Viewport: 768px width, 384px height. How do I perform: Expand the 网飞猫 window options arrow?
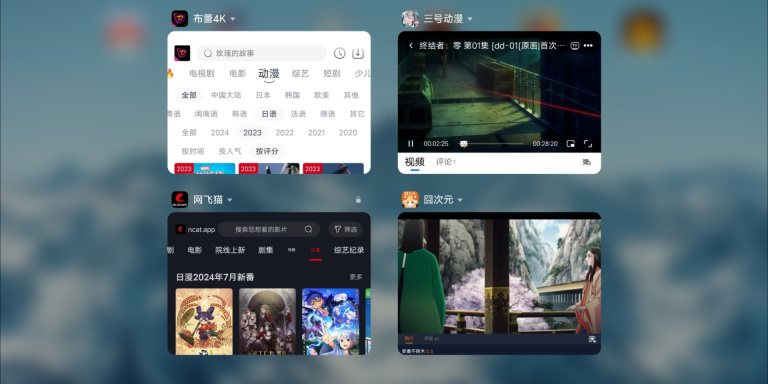(230, 200)
